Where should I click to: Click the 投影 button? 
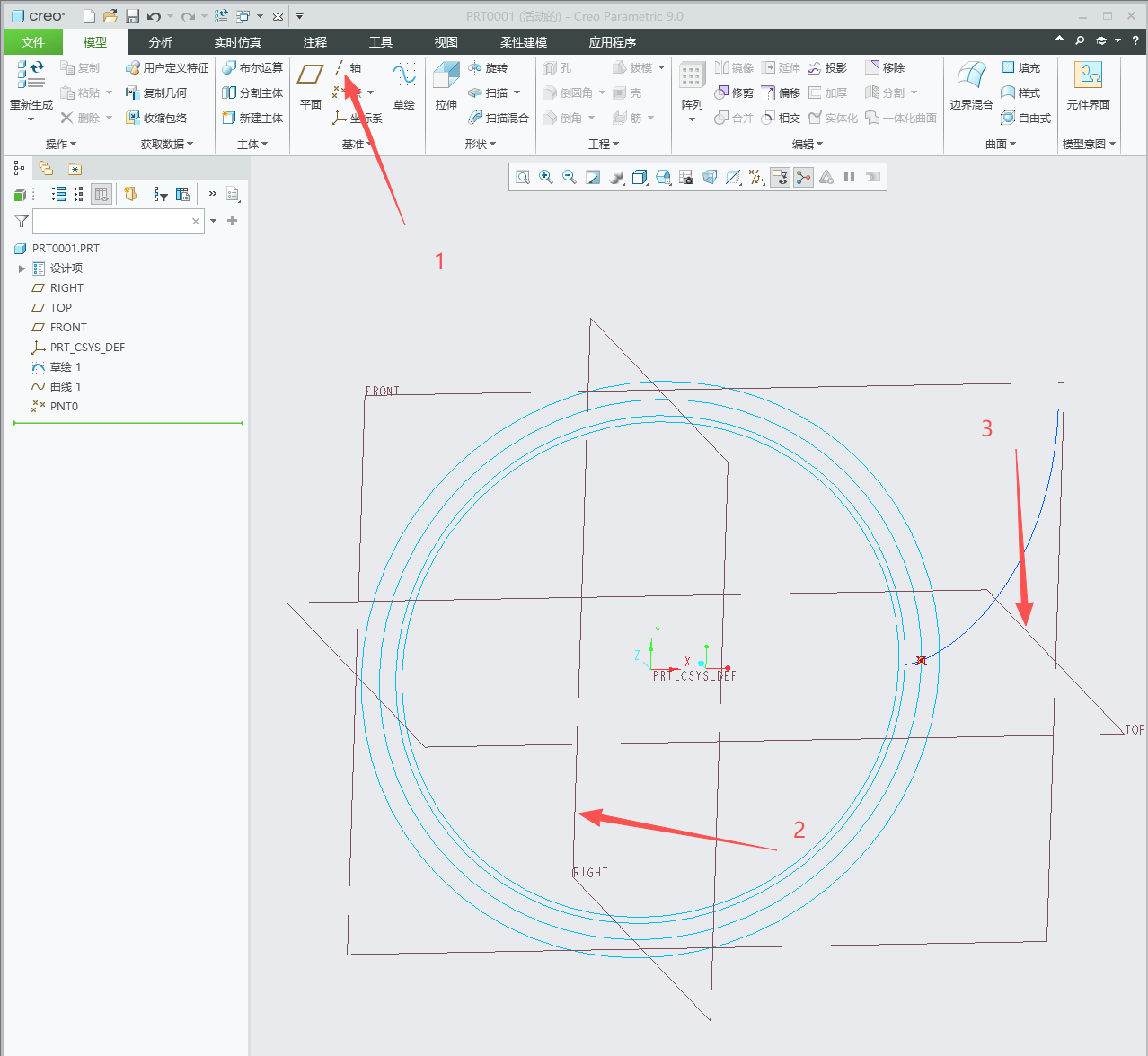click(827, 67)
